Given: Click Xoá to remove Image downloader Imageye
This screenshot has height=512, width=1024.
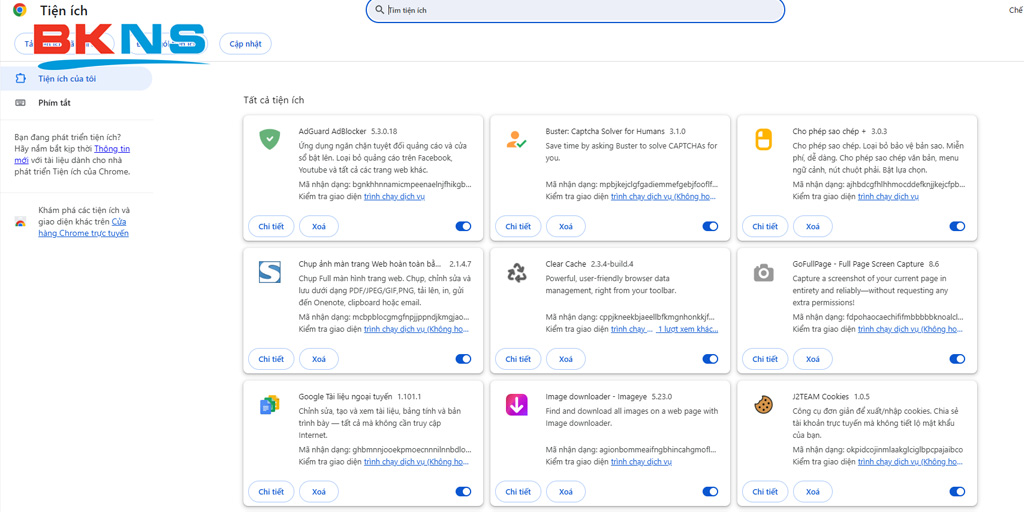Looking at the screenshot, I should click(x=566, y=492).
